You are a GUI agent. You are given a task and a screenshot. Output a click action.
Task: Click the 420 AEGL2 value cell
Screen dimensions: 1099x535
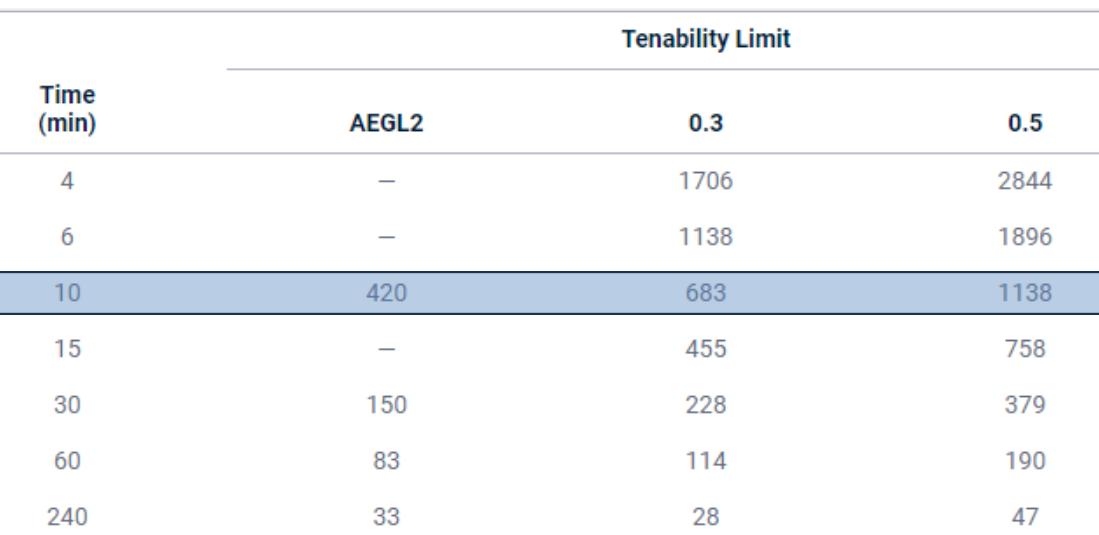click(386, 292)
